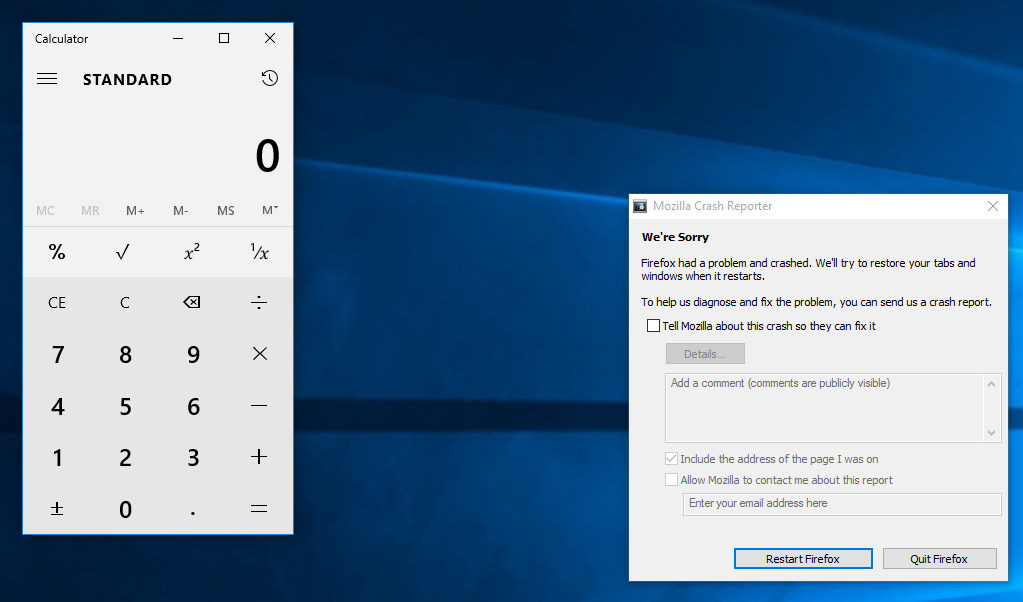Click the plus operator key
The width and height of the screenshot is (1023, 602).
click(259, 457)
